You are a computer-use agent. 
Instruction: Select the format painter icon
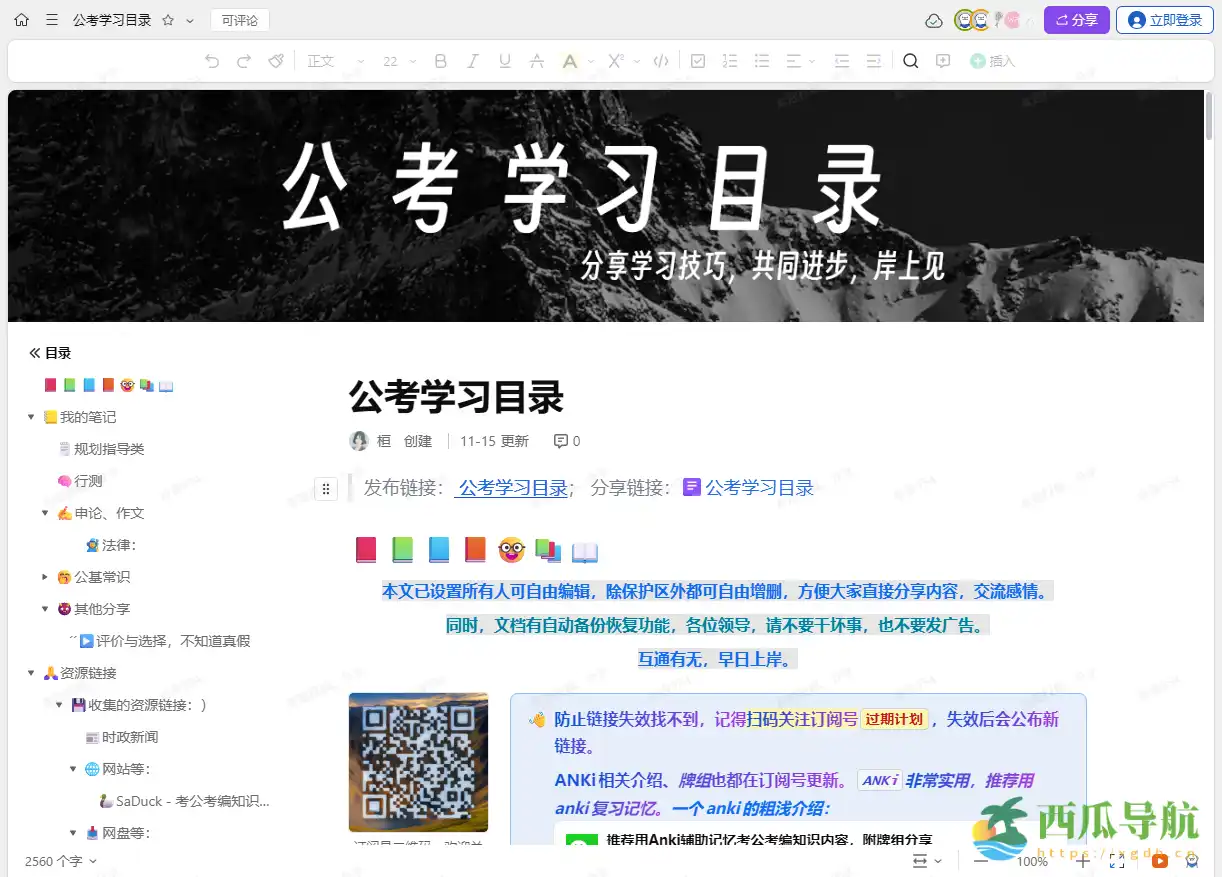click(x=275, y=60)
